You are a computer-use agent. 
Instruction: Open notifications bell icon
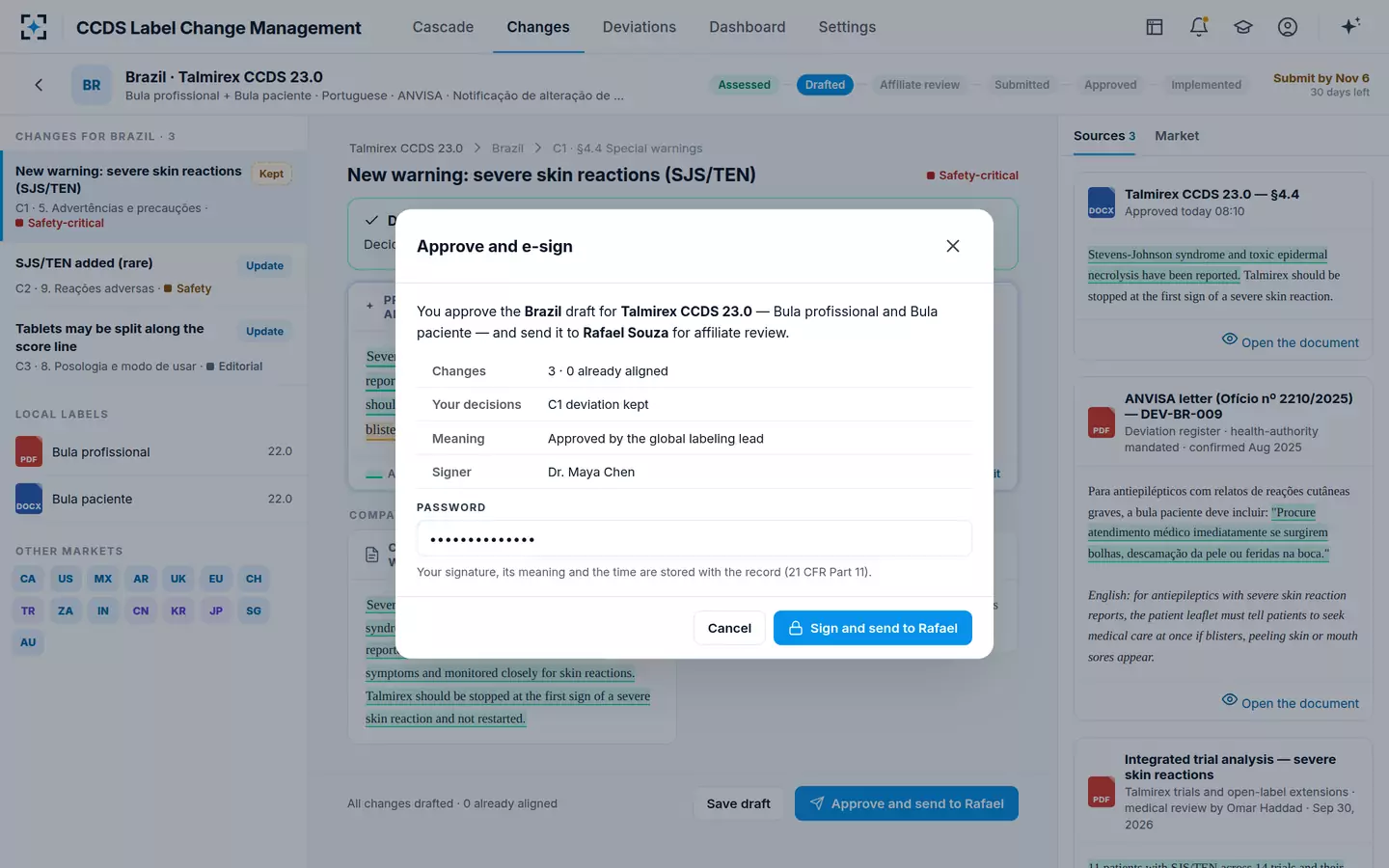pyautogui.click(x=1199, y=27)
